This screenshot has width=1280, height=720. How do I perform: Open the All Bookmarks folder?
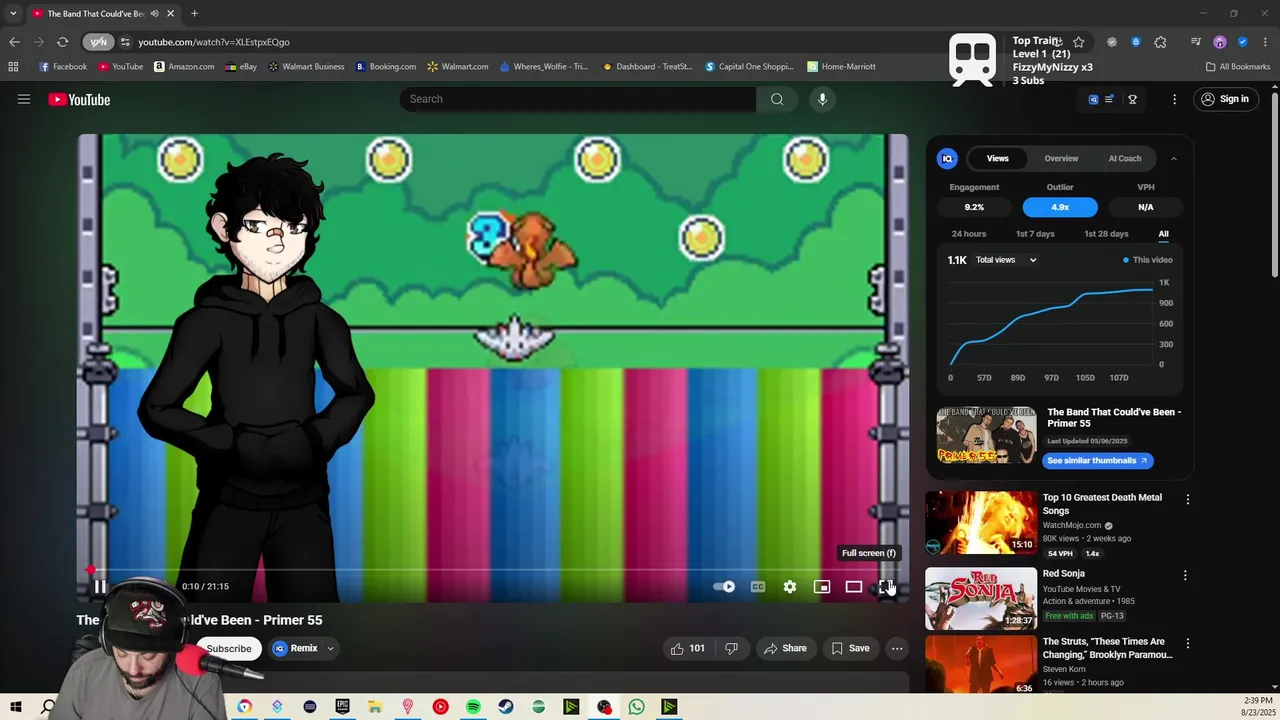coord(1238,67)
